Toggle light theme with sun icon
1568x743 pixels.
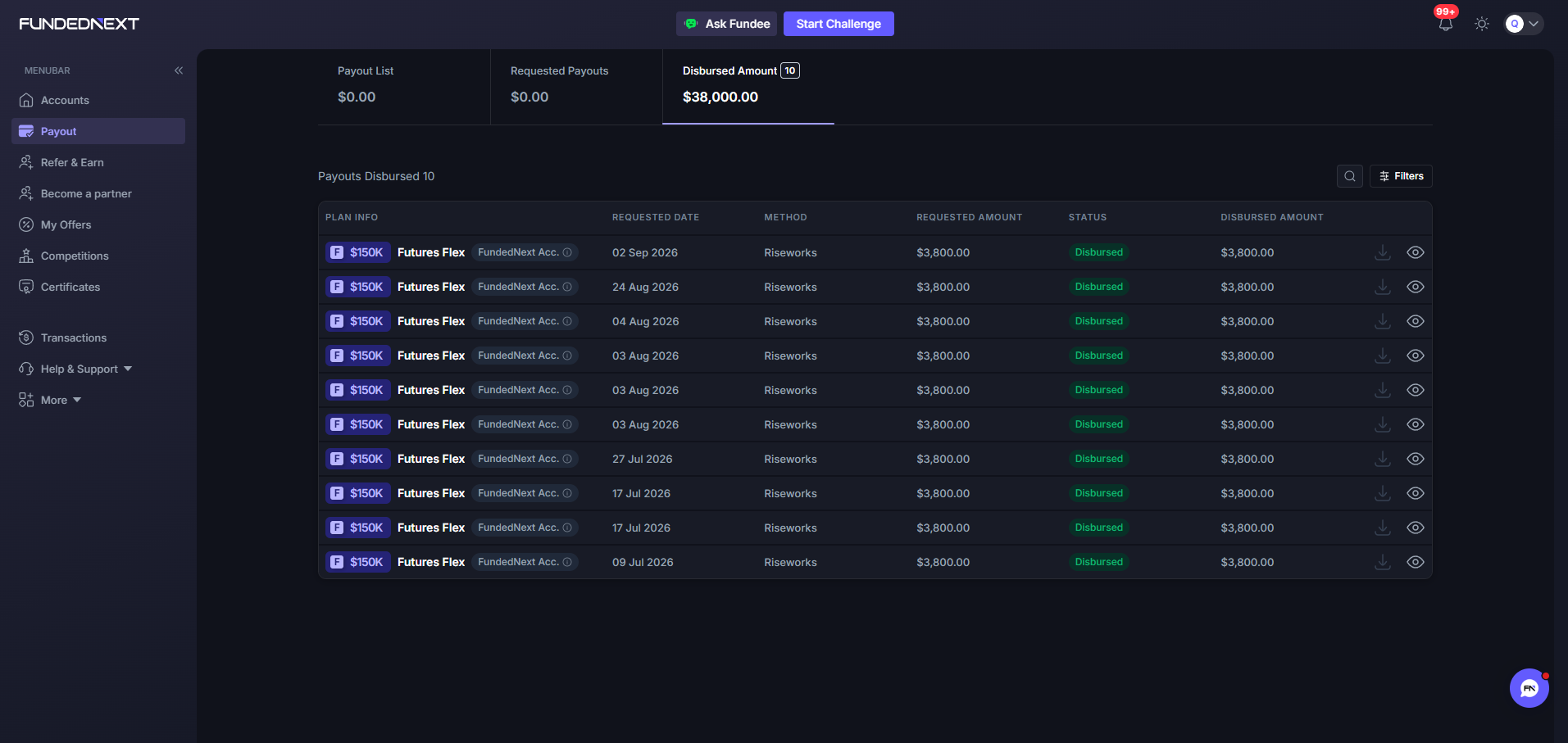click(1482, 24)
